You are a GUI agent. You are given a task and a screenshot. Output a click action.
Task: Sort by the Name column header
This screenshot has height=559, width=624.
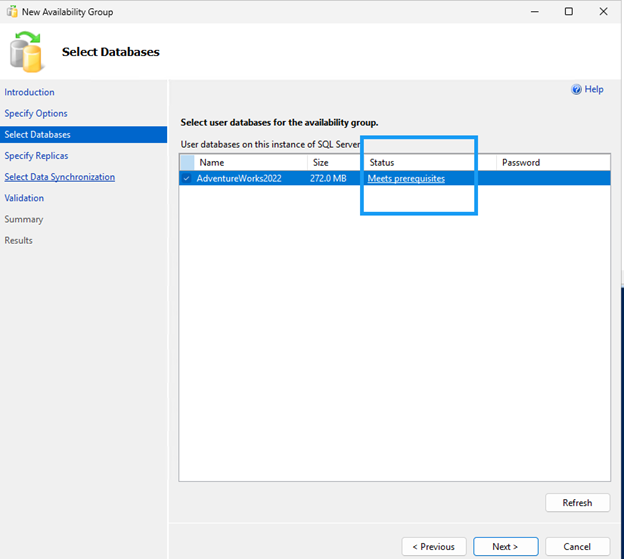[251, 162]
